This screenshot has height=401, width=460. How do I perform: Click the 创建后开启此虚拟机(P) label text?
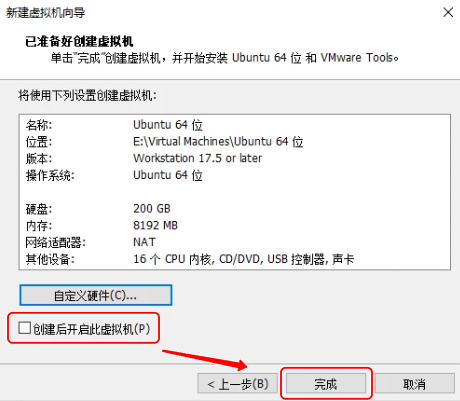pyautogui.click(x=91, y=329)
